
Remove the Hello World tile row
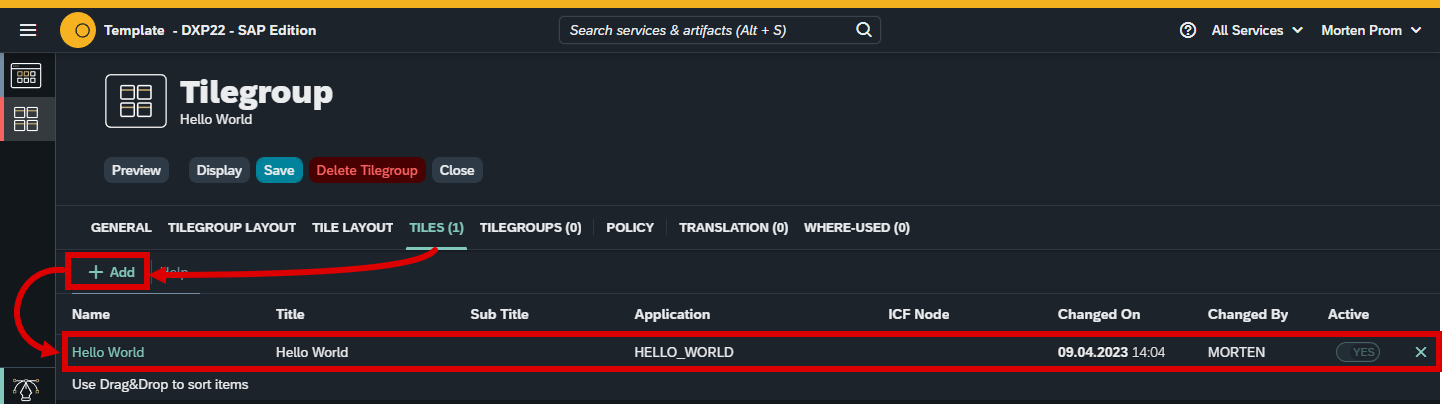tap(1421, 352)
